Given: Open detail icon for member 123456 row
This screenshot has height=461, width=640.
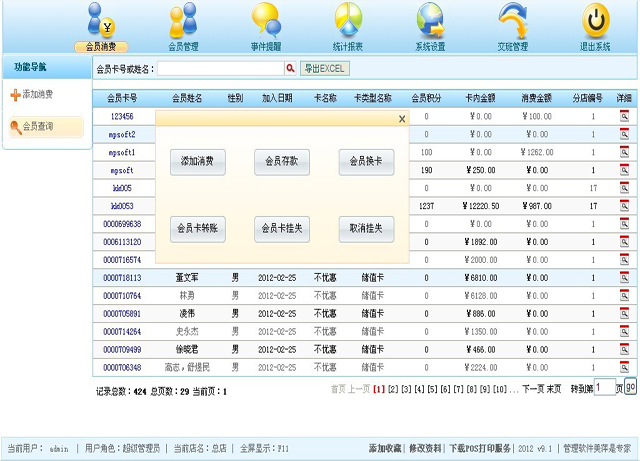Looking at the screenshot, I should [x=624, y=116].
